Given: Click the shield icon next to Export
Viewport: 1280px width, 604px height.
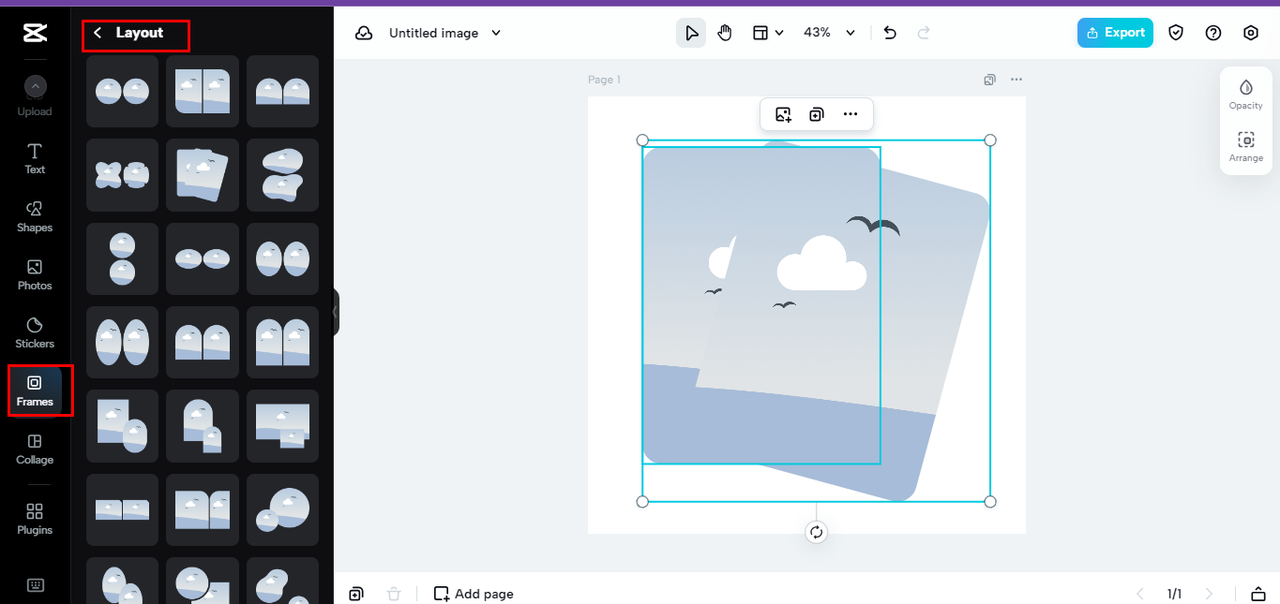Looking at the screenshot, I should coord(1176,33).
